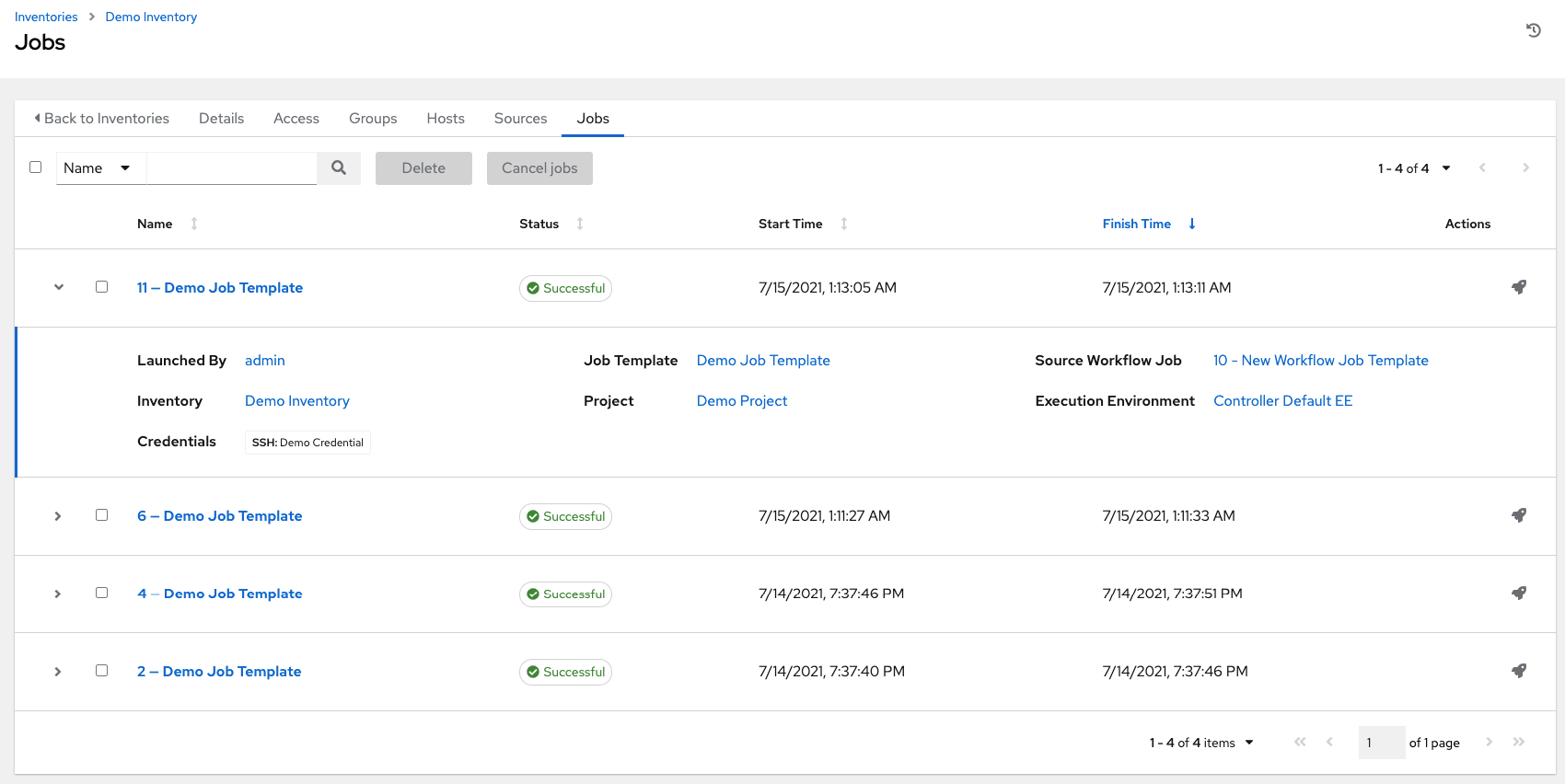Click the search text input field
The width and height of the screenshot is (1565, 784).
click(232, 168)
